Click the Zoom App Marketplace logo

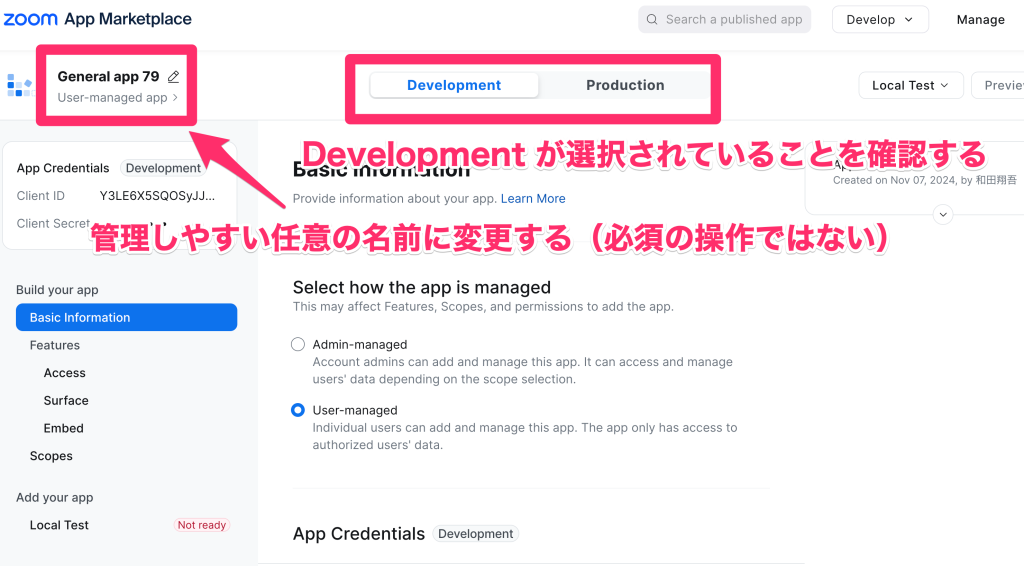98,19
